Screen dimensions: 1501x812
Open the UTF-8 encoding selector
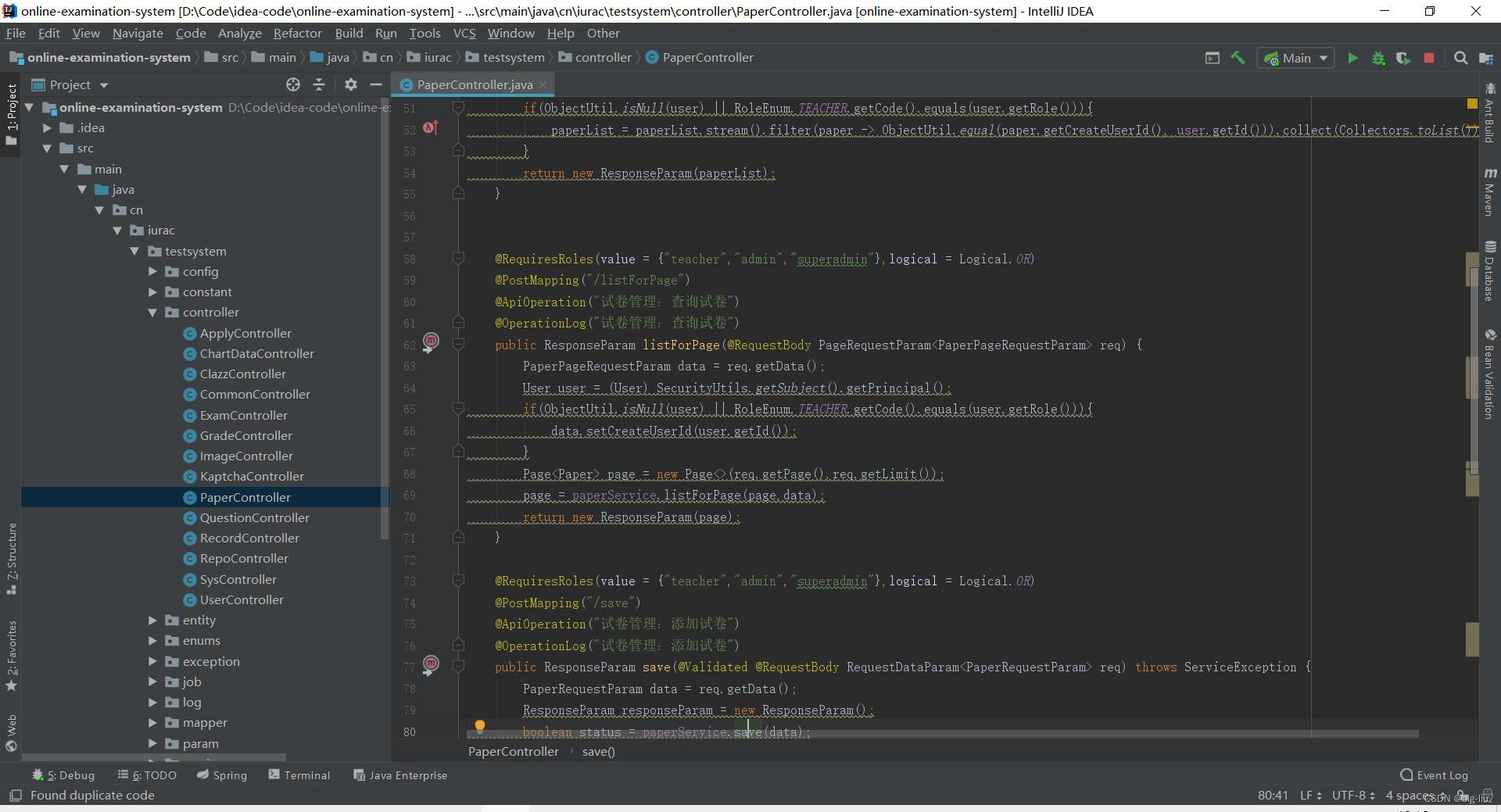1353,796
